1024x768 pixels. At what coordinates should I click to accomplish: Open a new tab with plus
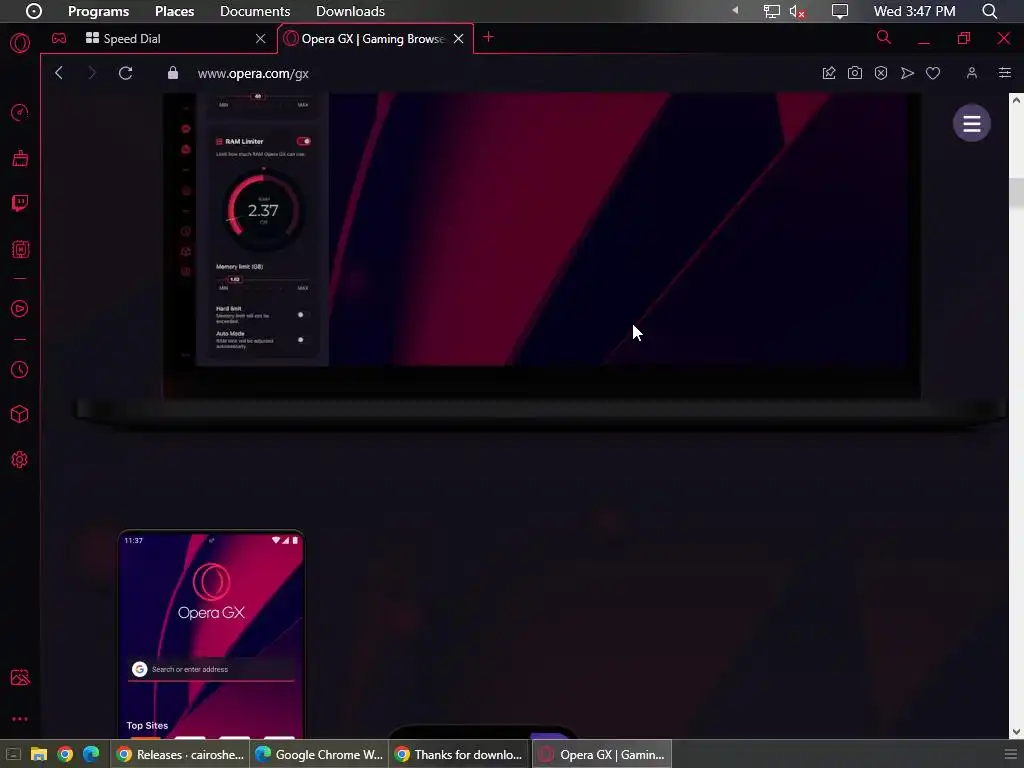[488, 37]
